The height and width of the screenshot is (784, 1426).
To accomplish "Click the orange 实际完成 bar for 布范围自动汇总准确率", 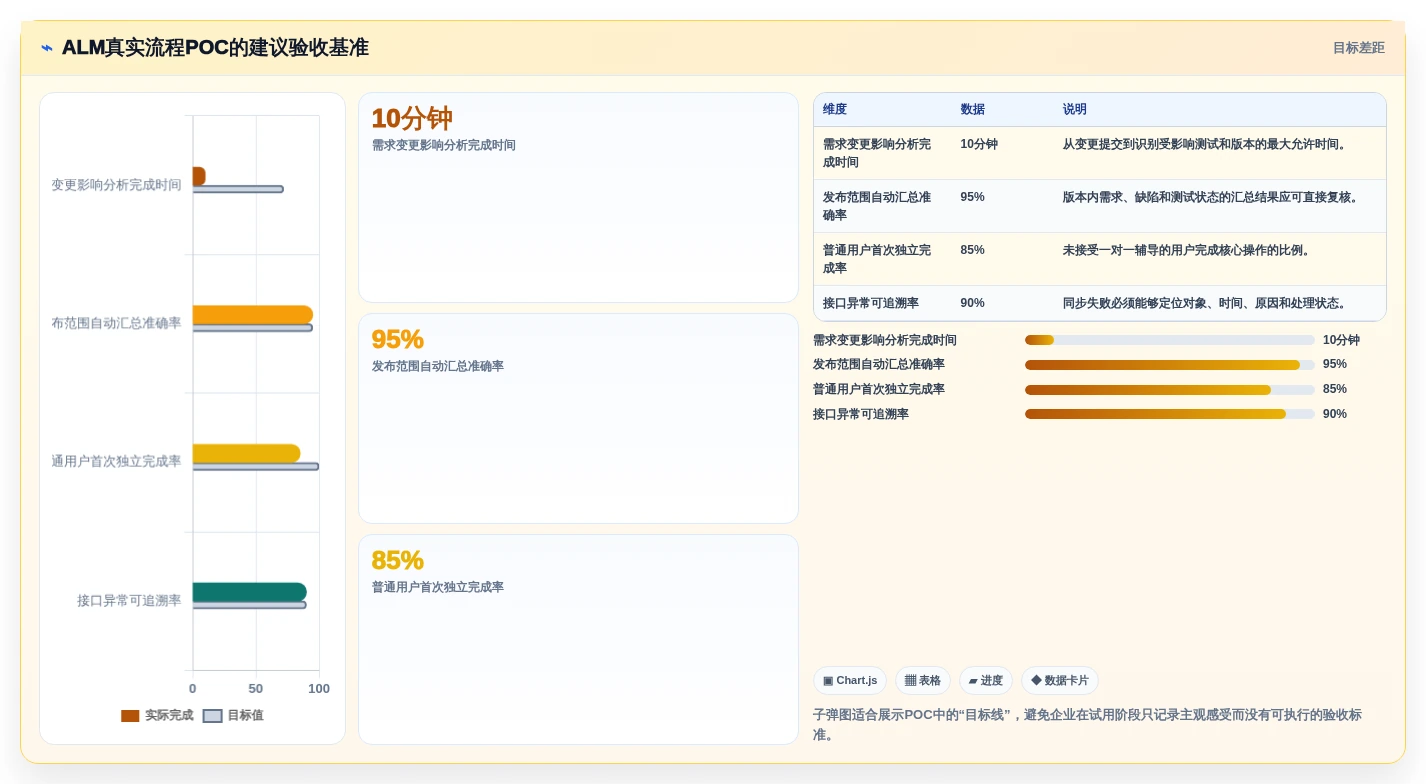I will pyautogui.click(x=253, y=314).
